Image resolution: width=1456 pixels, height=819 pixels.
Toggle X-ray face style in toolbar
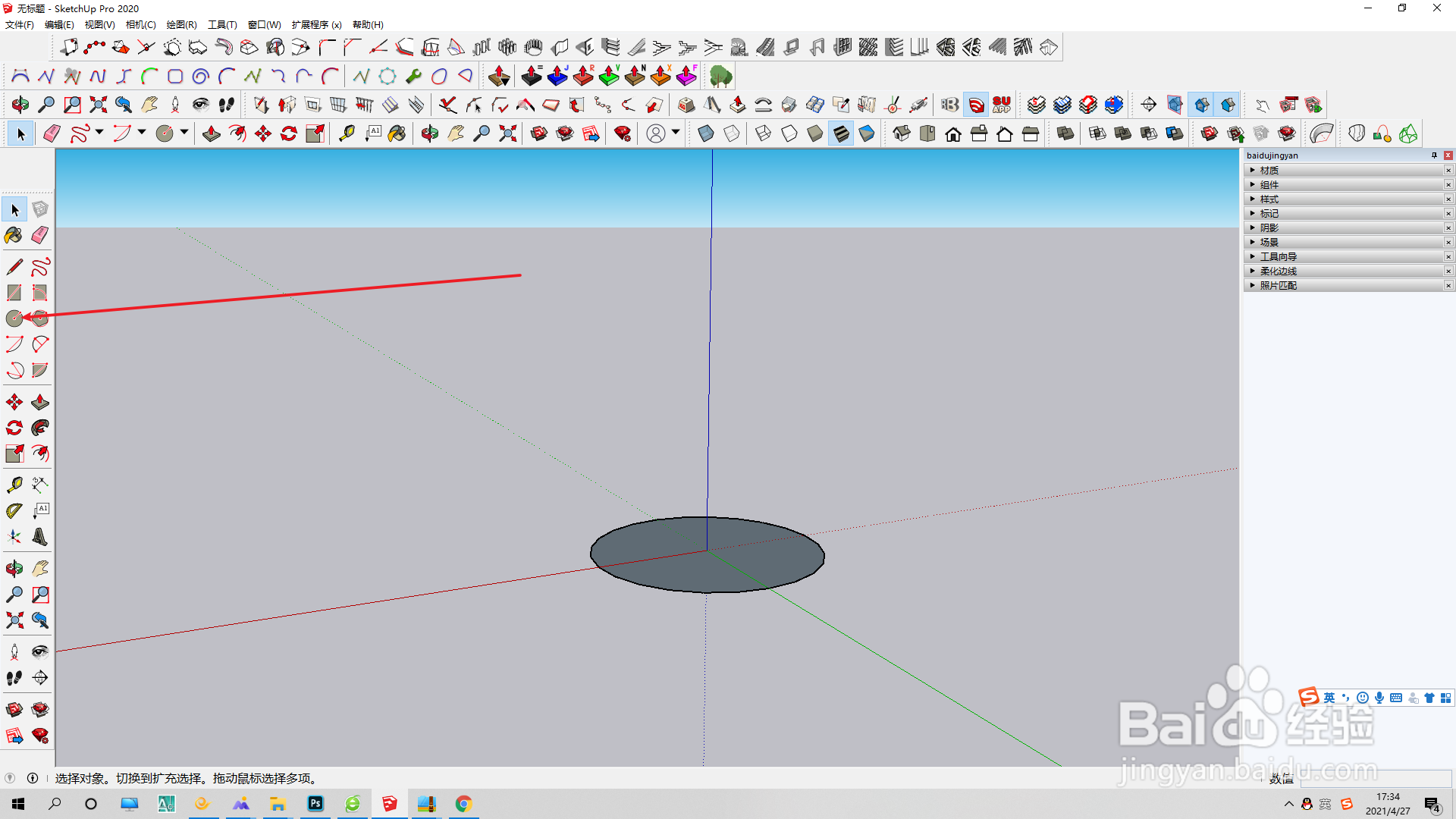[705, 134]
